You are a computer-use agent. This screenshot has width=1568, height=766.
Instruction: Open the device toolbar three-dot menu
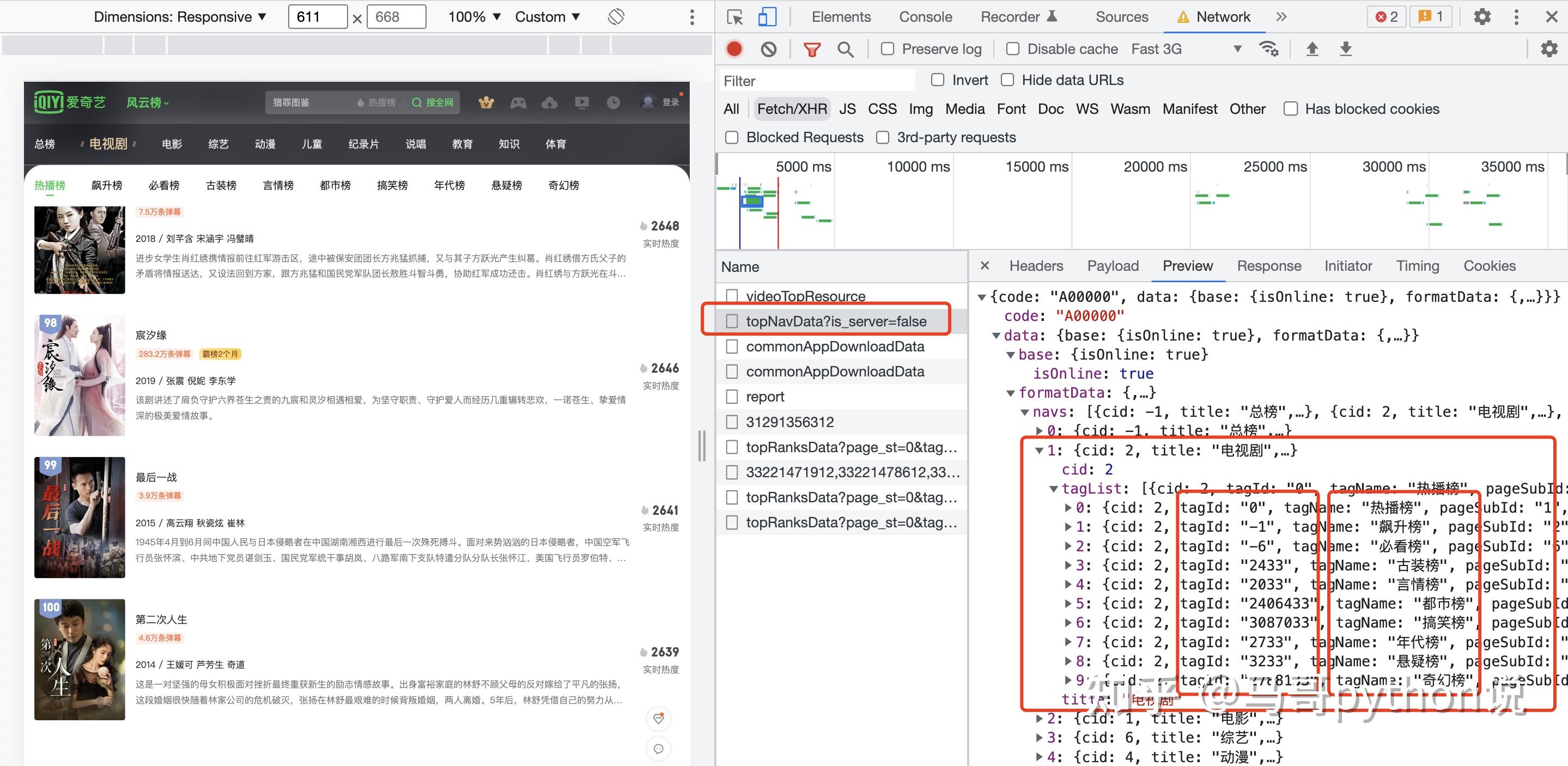[692, 17]
